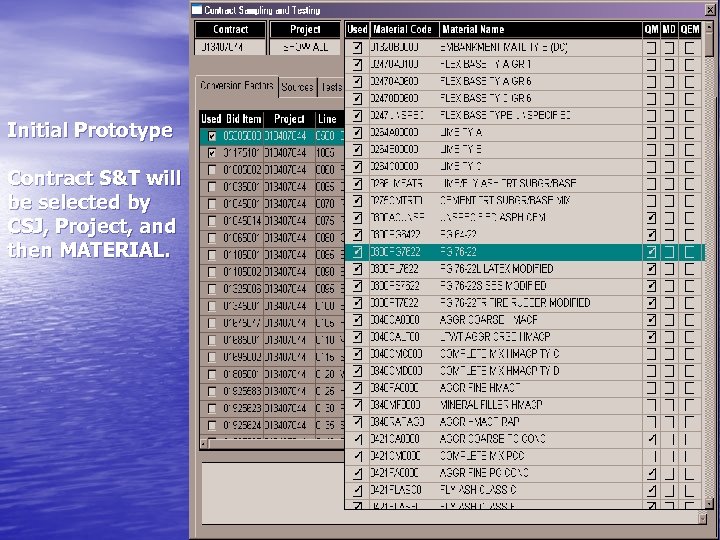Screen dimensions: 720x540
Task: Click the Line column header
Action: [x=329, y=119]
